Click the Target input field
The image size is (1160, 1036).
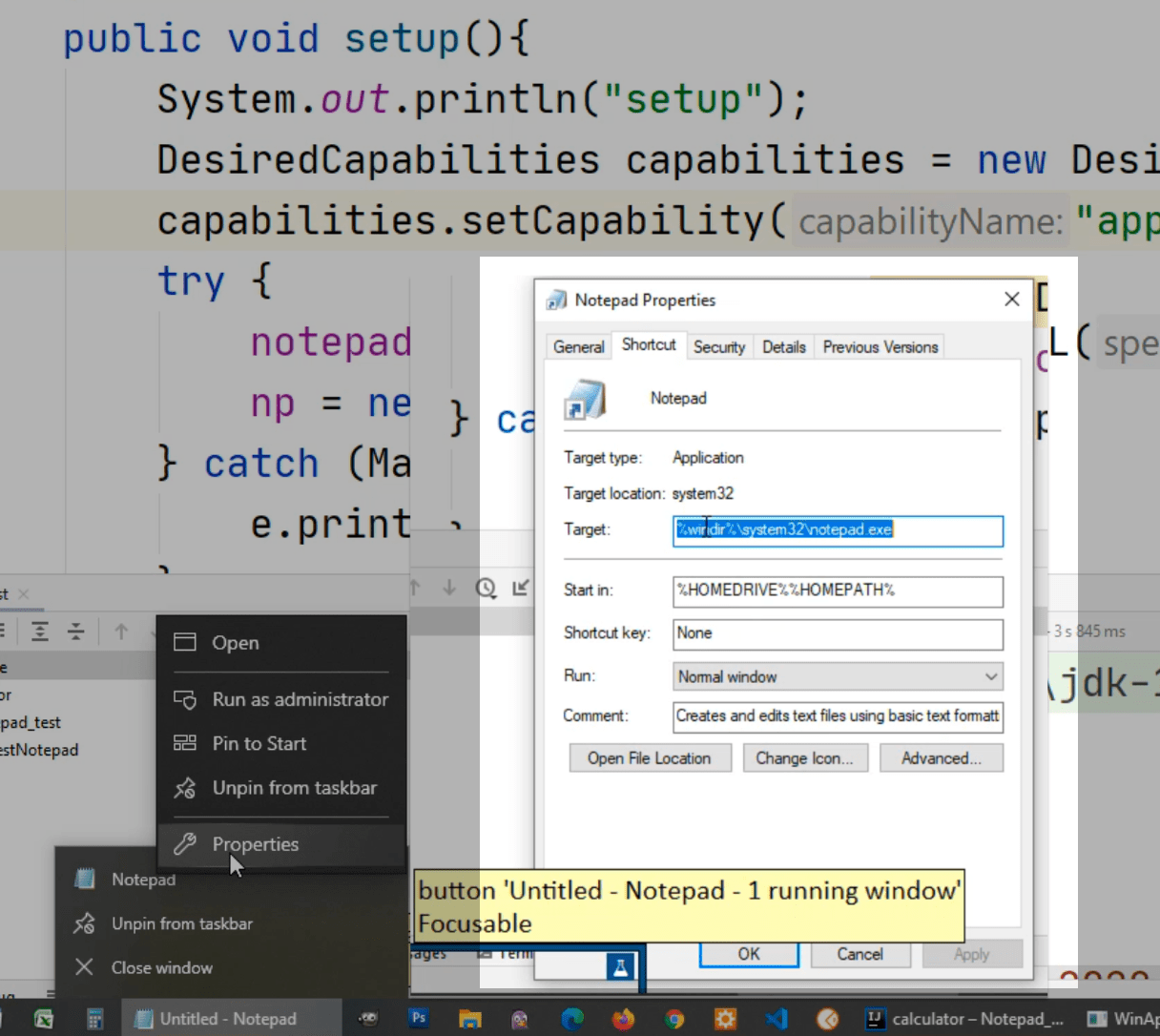pyautogui.click(x=838, y=530)
